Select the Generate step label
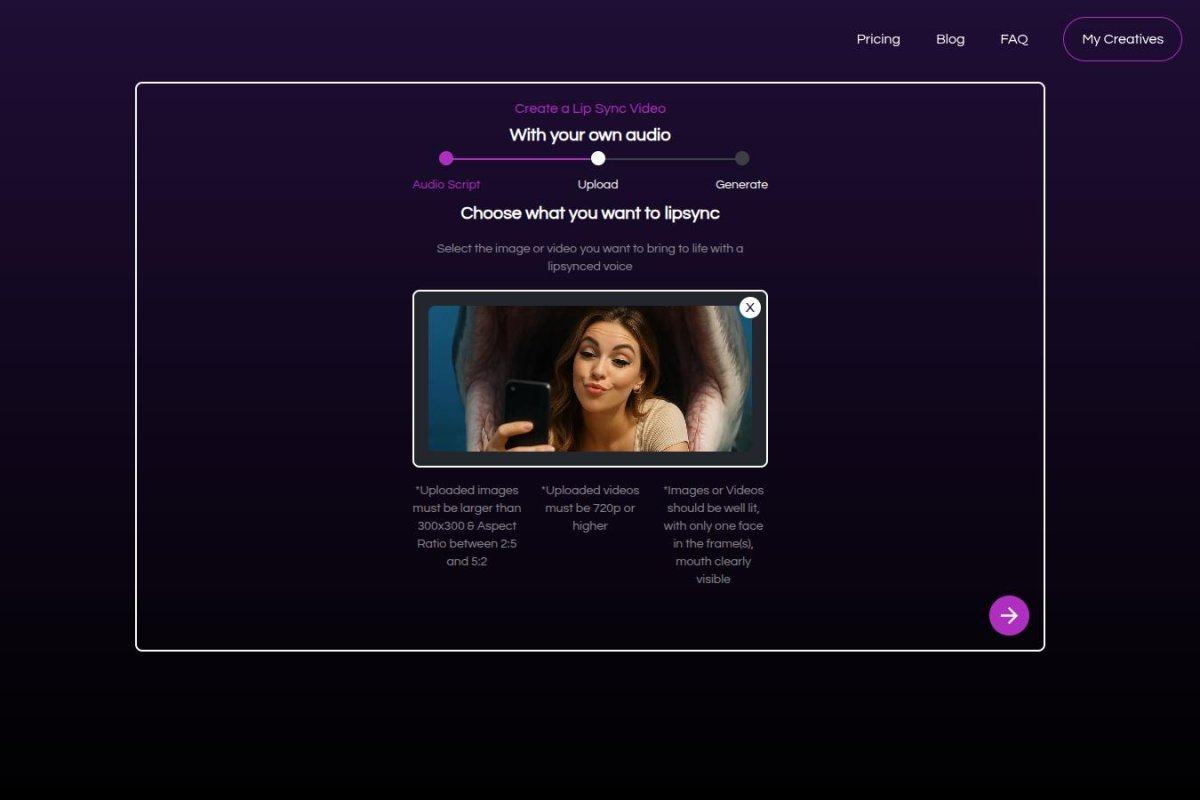The height and width of the screenshot is (800, 1200). coord(741,184)
